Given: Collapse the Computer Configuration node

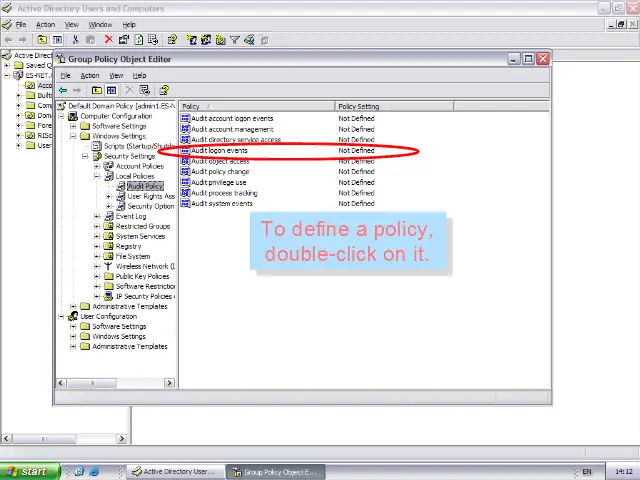Looking at the screenshot, I should (61, 116).
